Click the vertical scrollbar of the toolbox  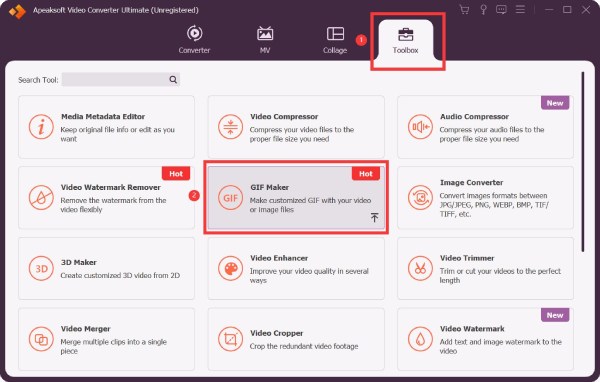[582, 162]
